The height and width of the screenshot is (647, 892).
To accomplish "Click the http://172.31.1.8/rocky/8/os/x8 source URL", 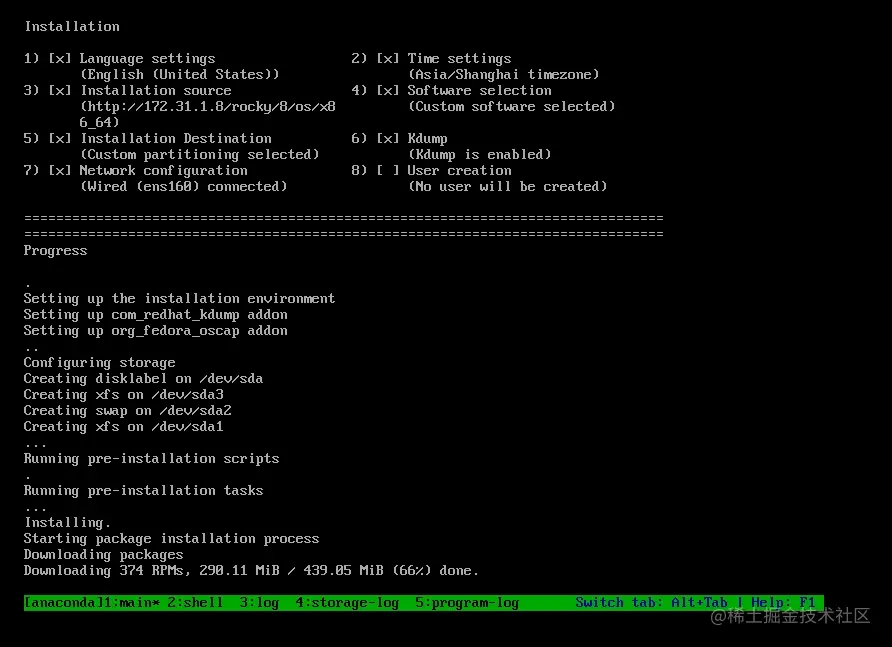I will point(210,106).
